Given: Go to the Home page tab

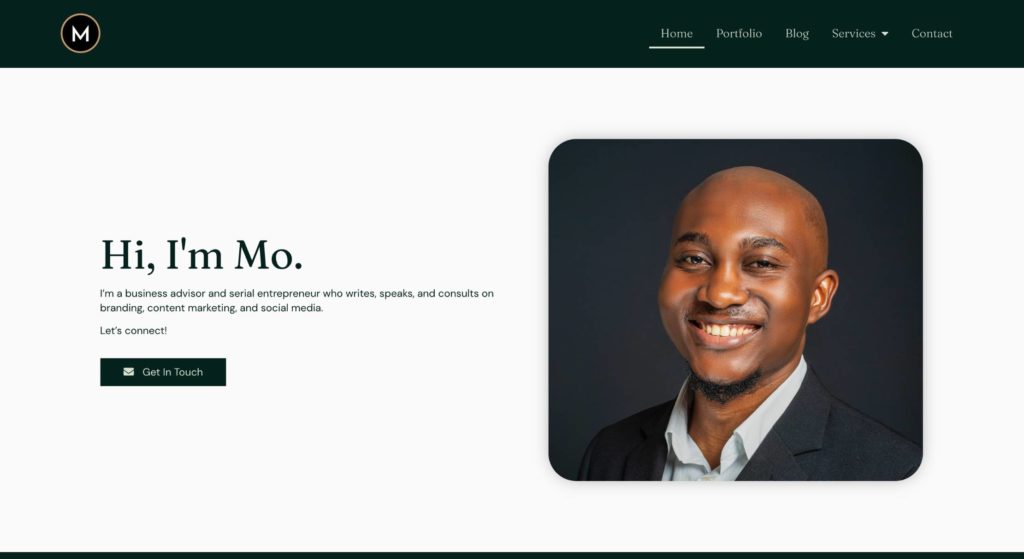Looking at the screenshot, I should point(677,33).
